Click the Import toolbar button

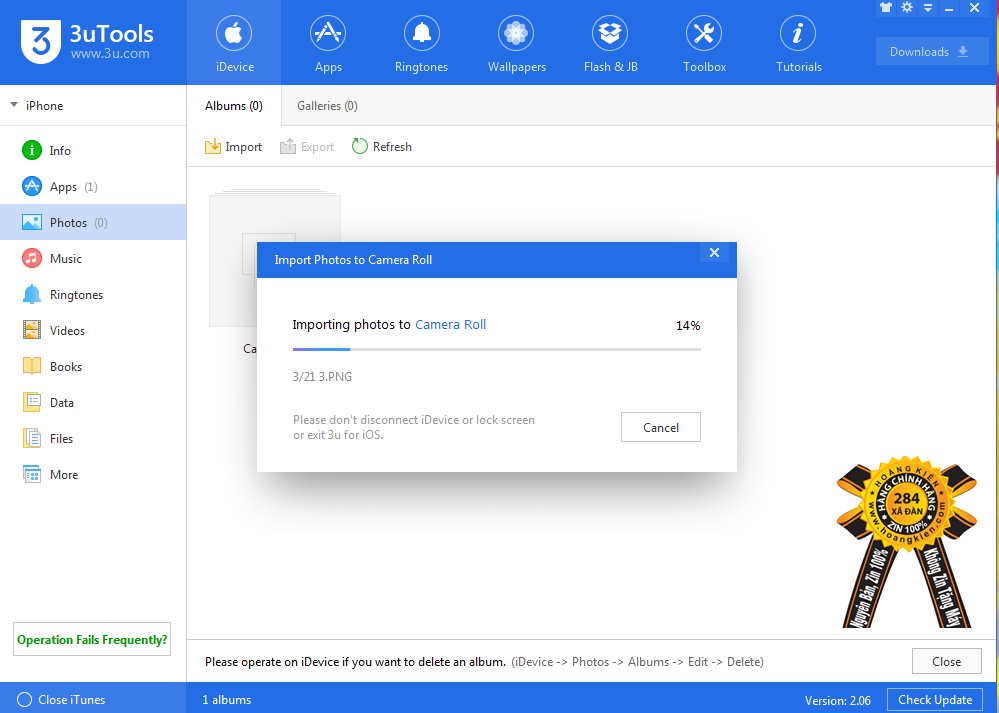233,147
